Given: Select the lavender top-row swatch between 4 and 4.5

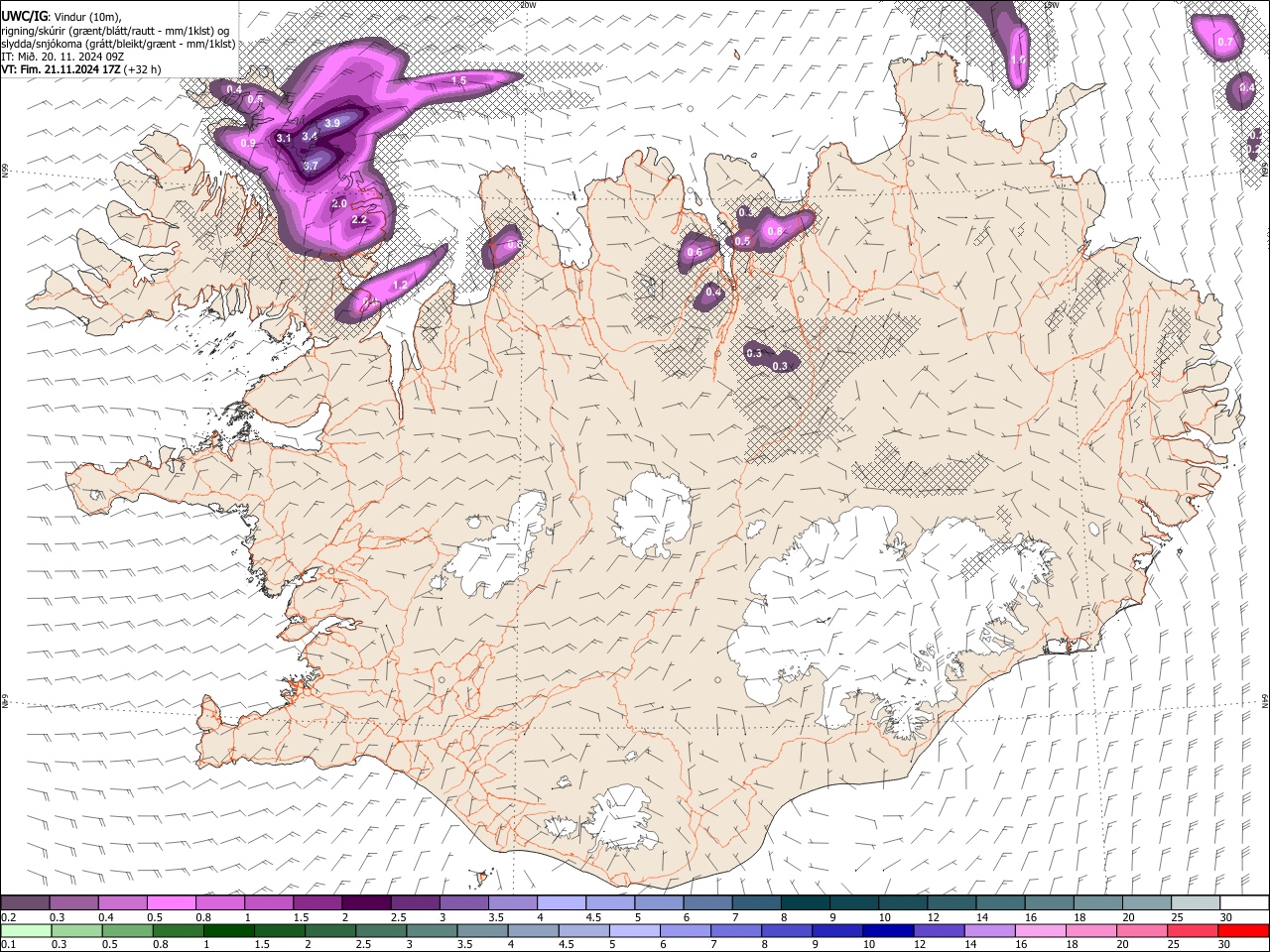Looking at the screenshot, I should (560, 903).
